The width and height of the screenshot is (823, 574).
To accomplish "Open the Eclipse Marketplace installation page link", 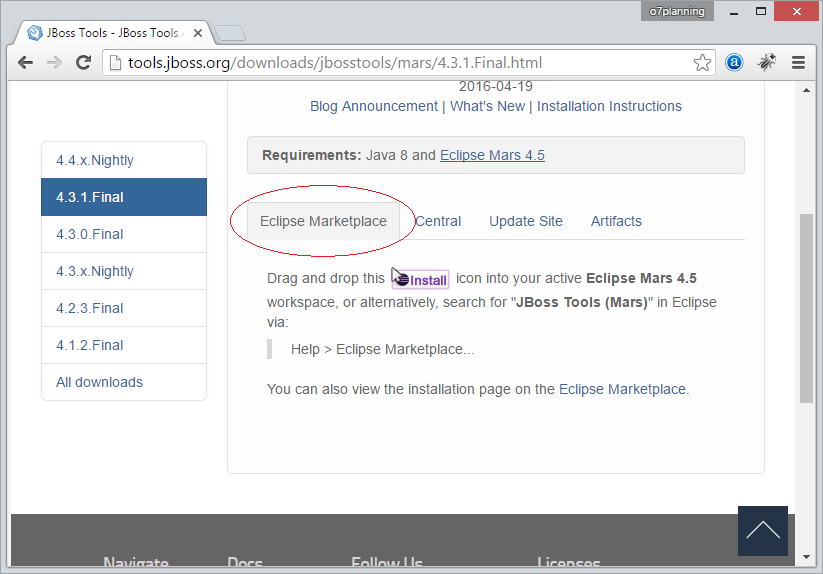I will tap(622, 389).
